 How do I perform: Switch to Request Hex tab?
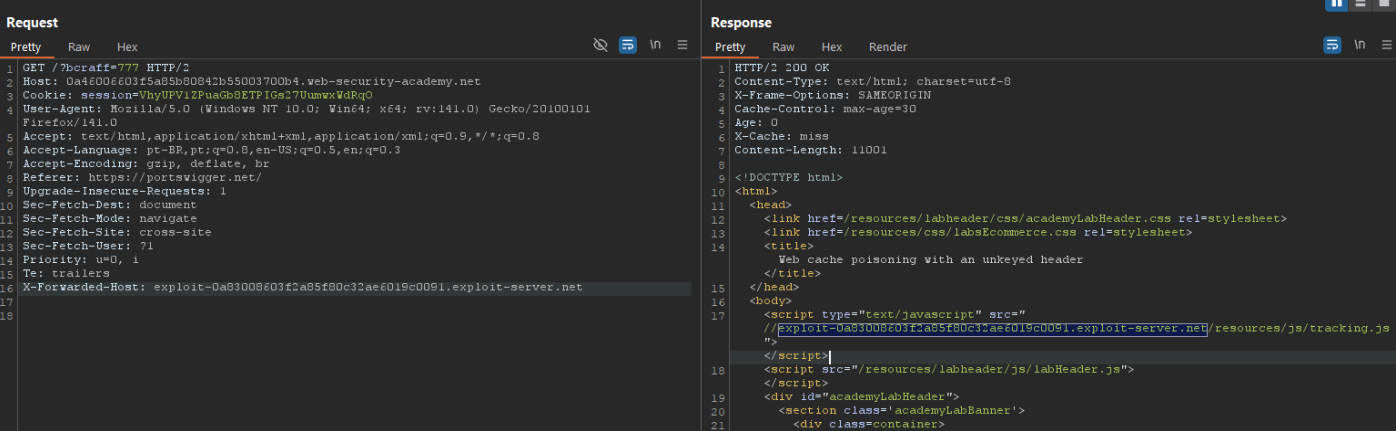[x=127, y=47]
